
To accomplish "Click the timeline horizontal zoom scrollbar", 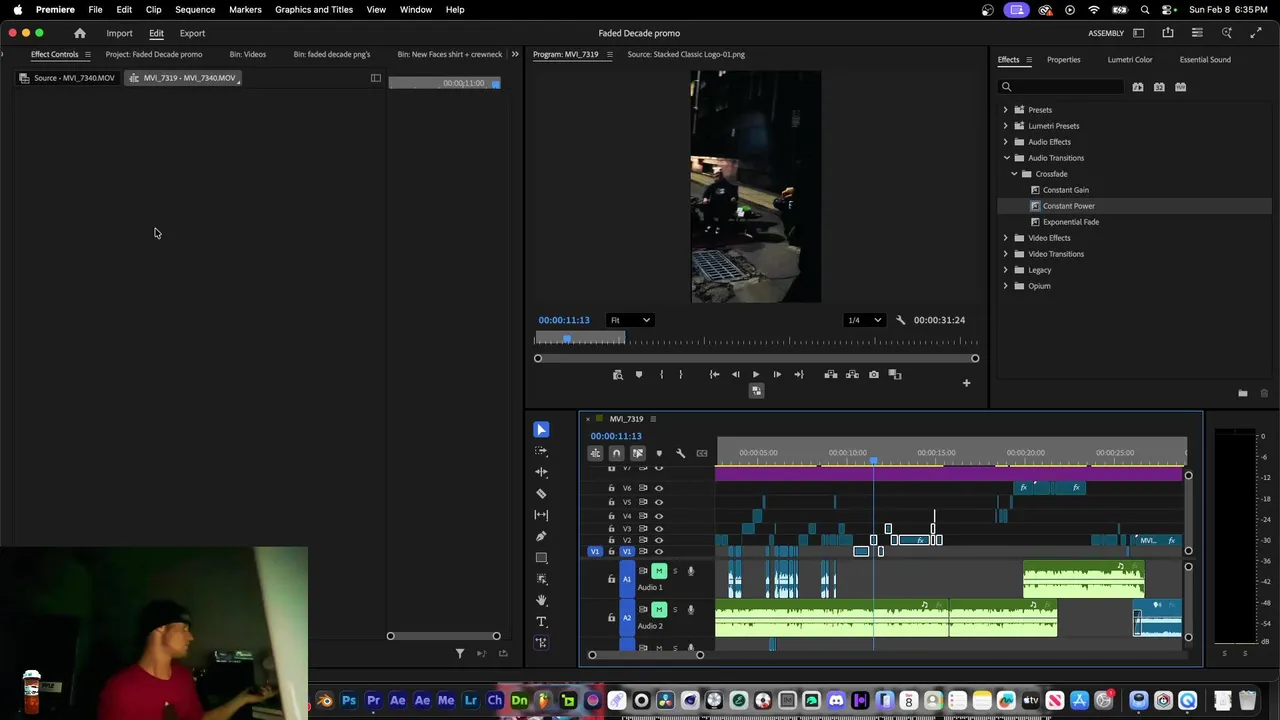I will point(646,655).
